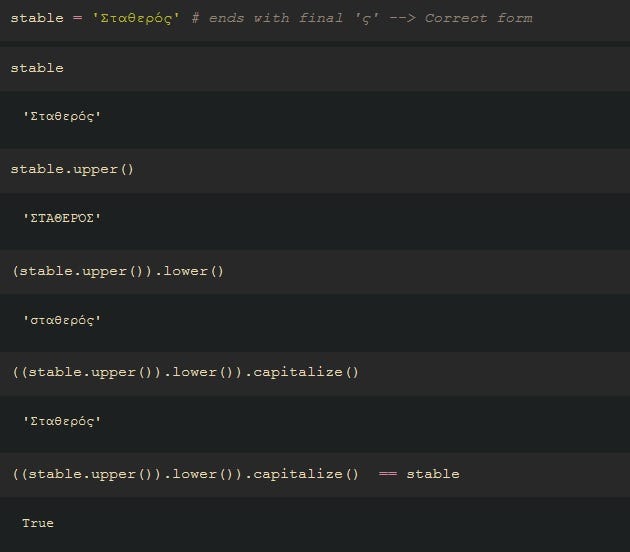630x552 pixels.
Task: Select the cell ending with .capitalize() without comparison
Action: [x=315, y=374]
